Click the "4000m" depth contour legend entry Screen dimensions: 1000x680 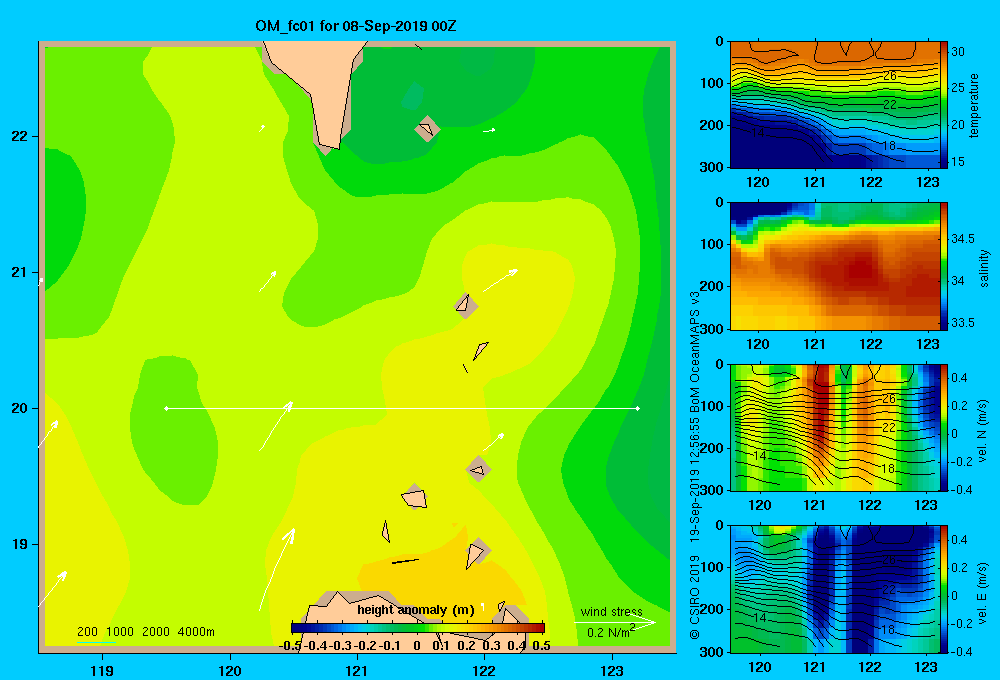tap(196, 632)
